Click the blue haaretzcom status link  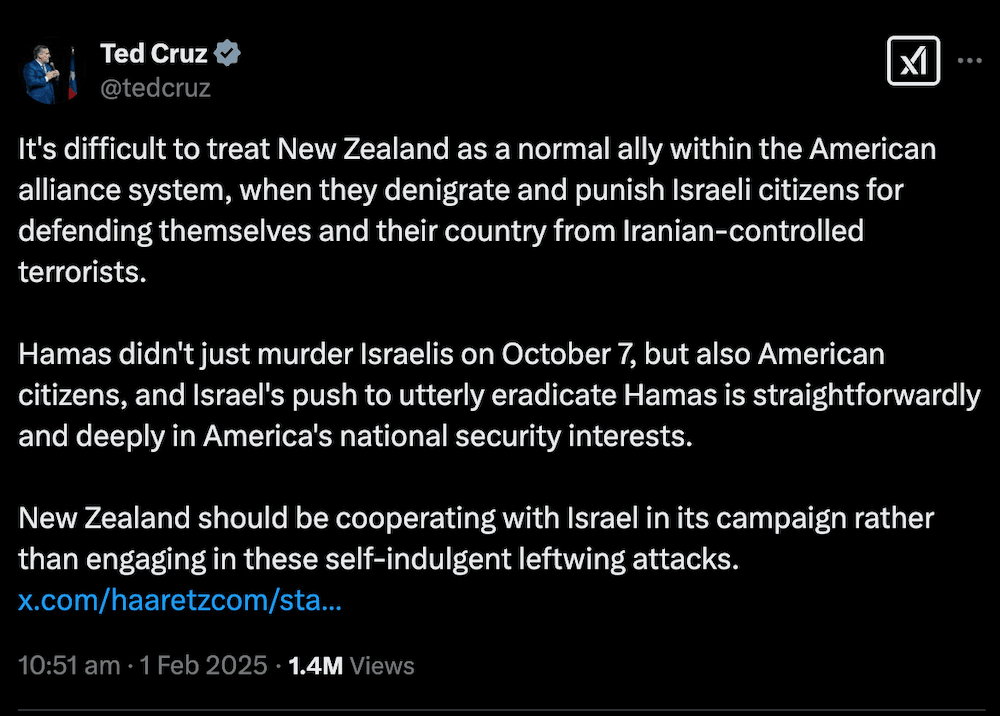180,600
